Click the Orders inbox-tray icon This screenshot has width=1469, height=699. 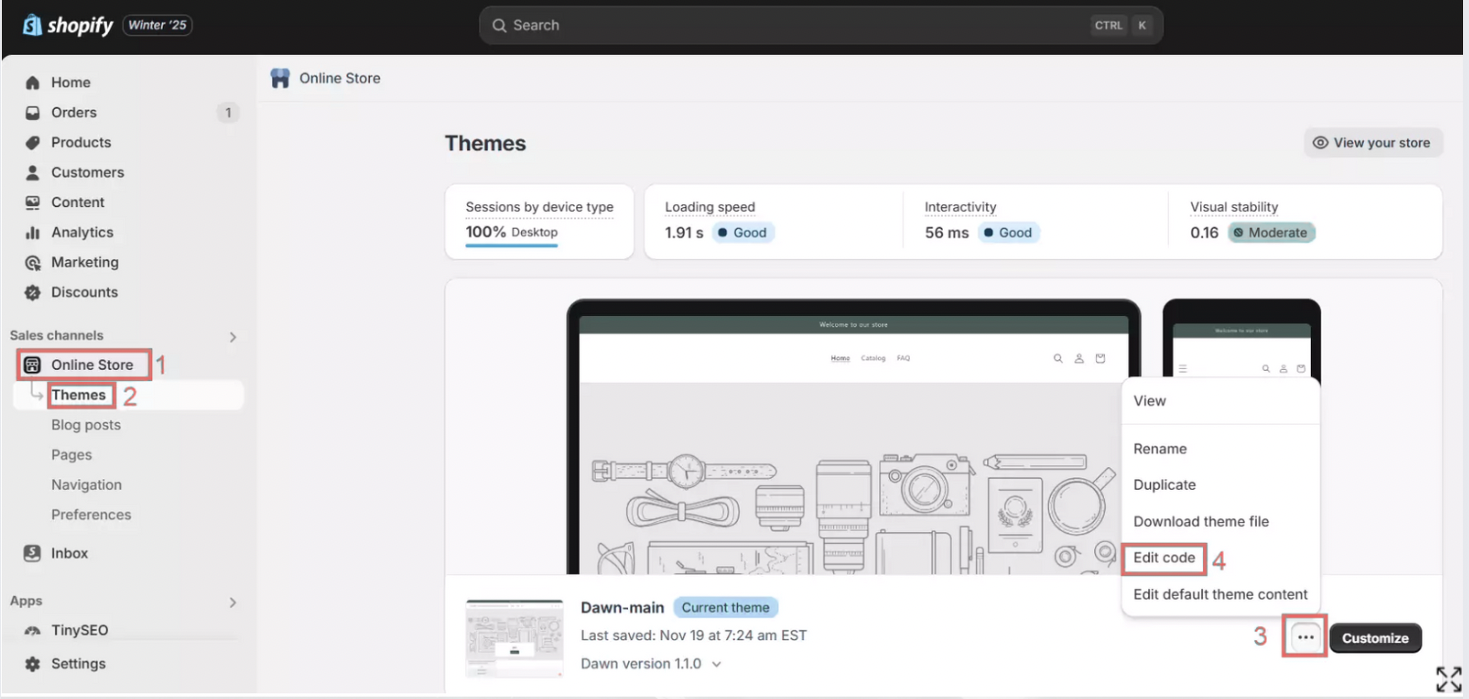[x=33, y=112]
